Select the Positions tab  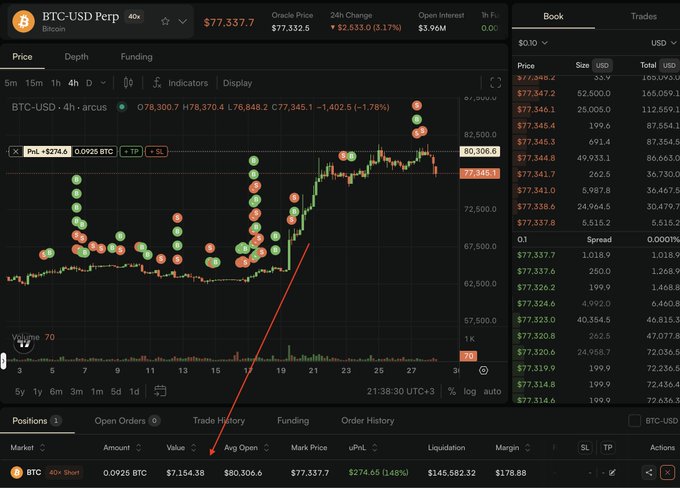click(37, 420)
